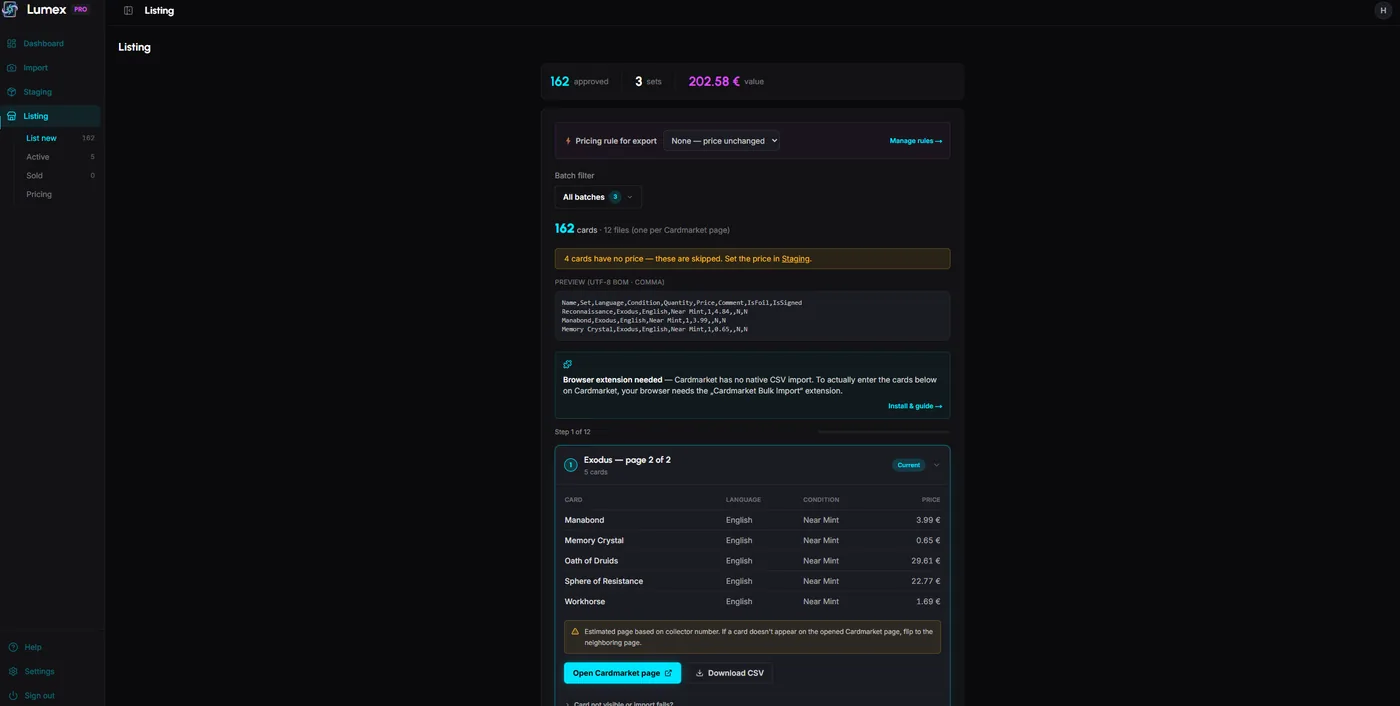
Task: Open the Active listings submenu
Action: pos(60,157)
